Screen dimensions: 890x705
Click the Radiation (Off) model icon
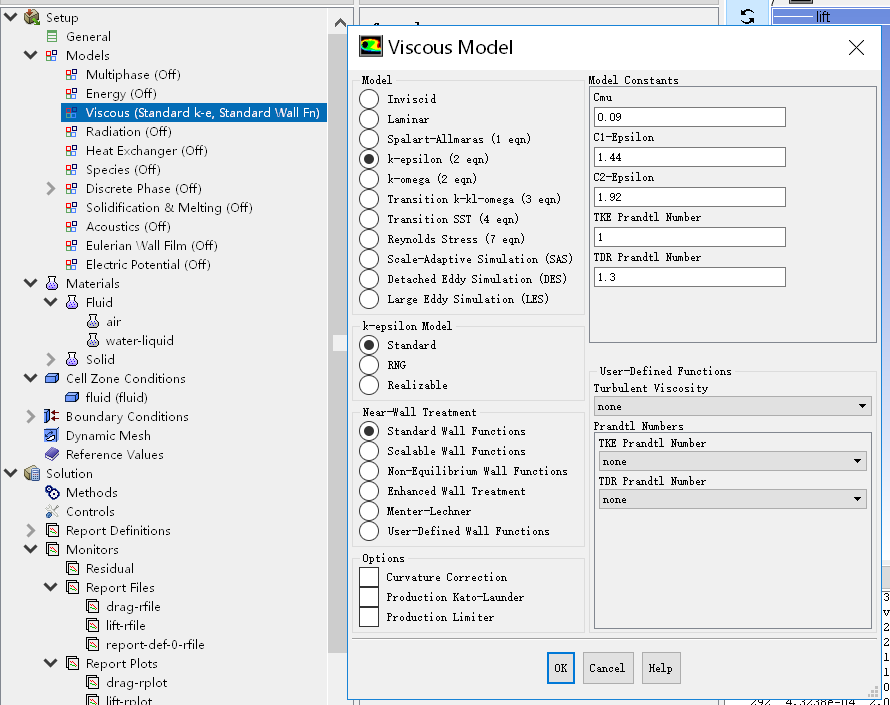pos(72,132)
